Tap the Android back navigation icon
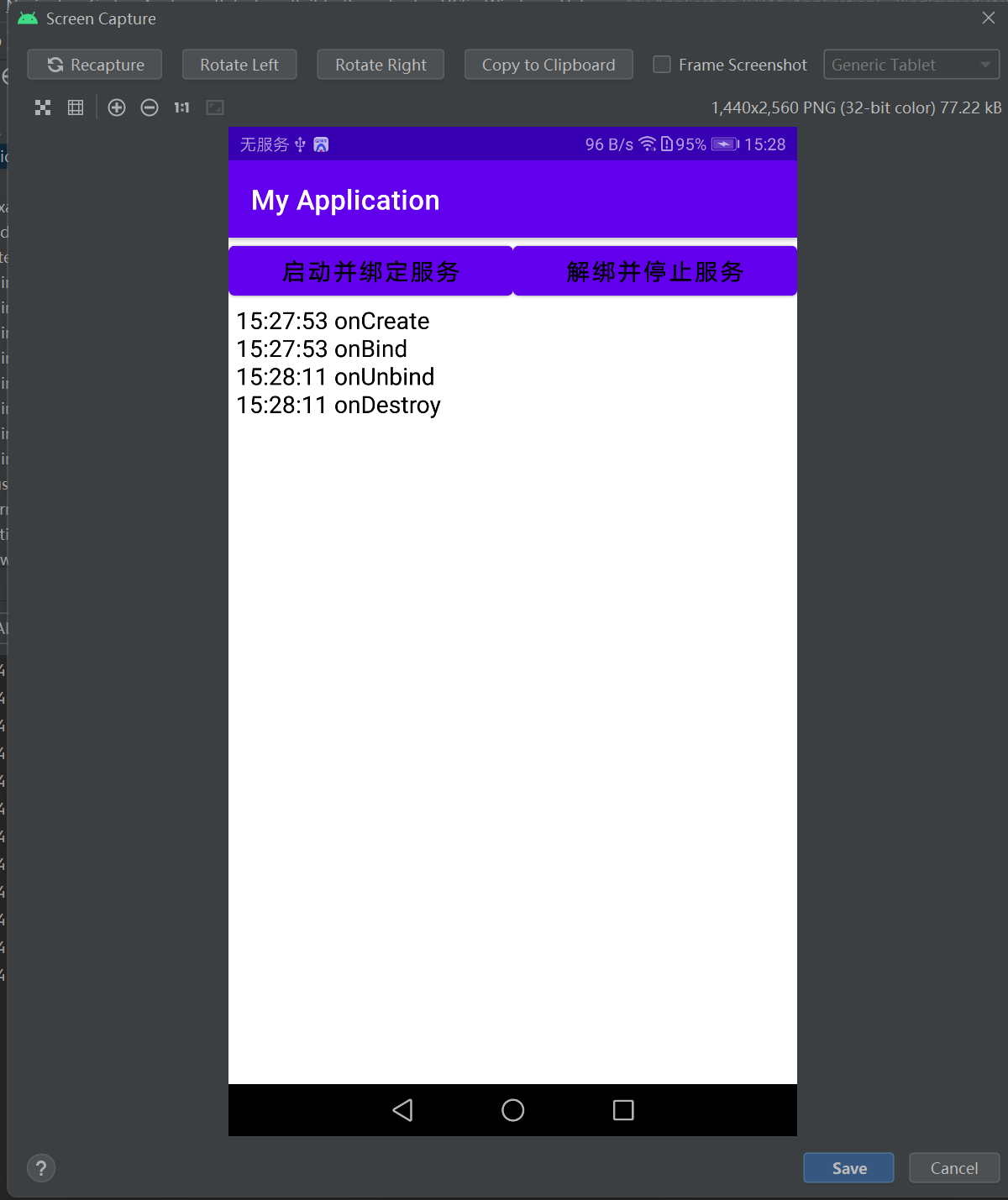The height and width of the screenshot is (1200, 1008). (x=402, y=1110)
